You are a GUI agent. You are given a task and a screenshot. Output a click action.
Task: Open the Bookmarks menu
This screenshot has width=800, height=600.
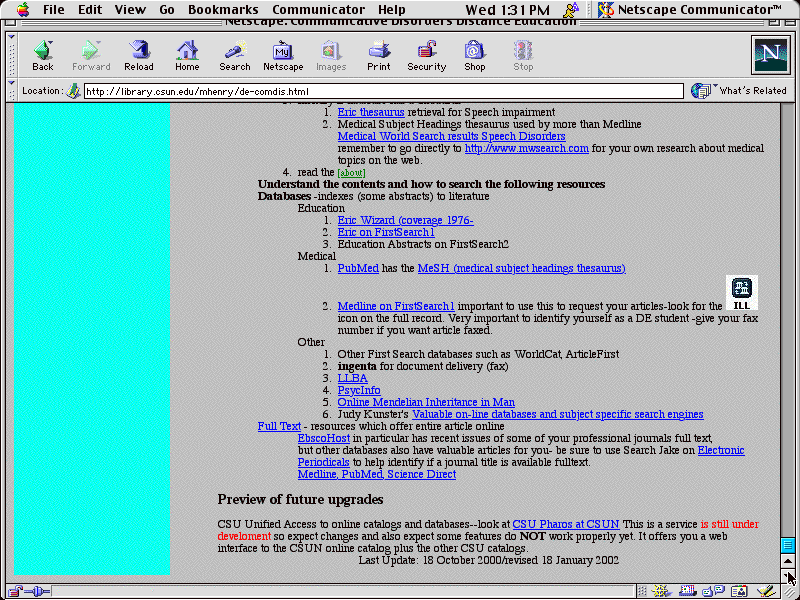[223, 9]
